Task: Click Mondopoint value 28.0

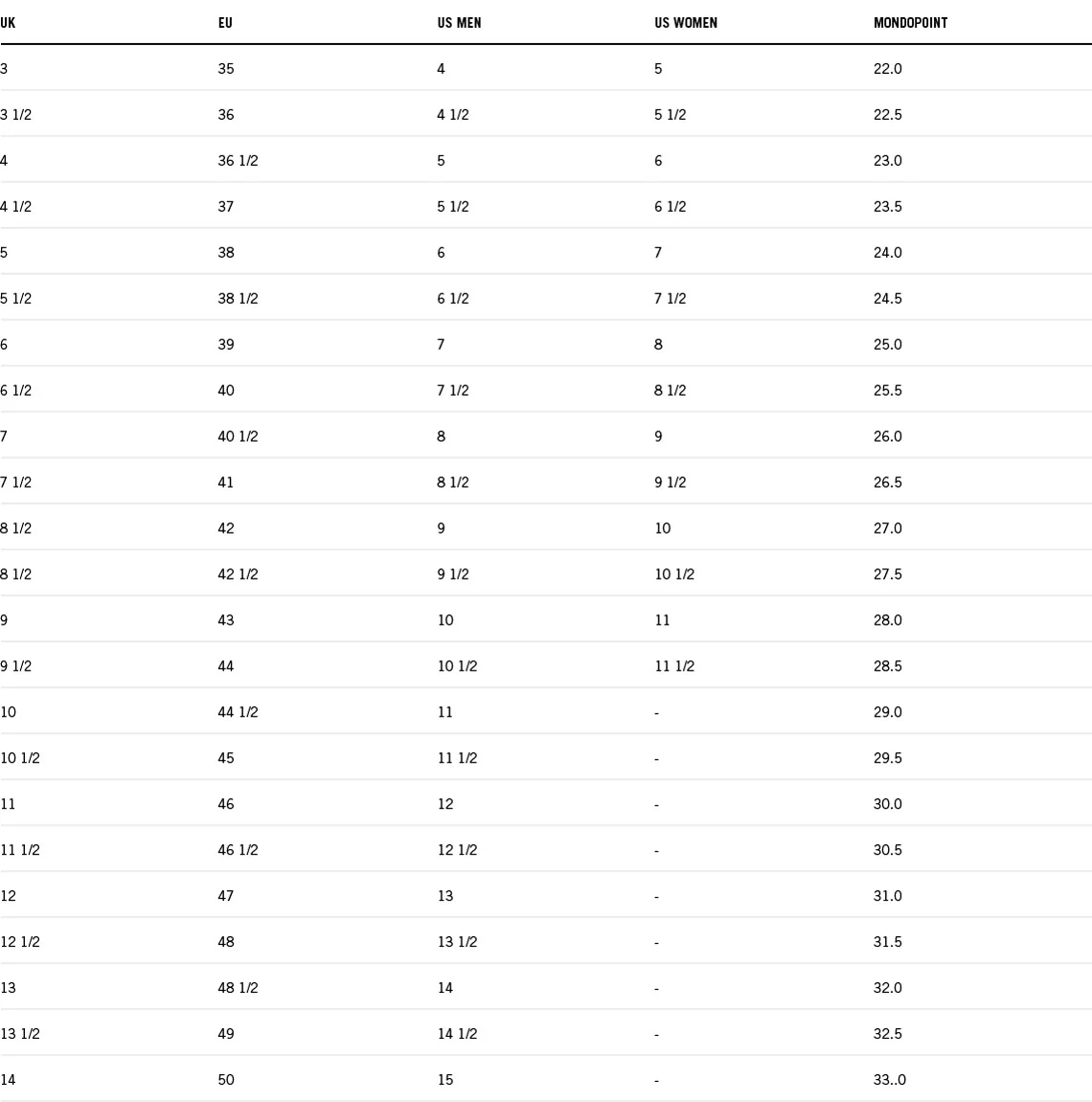Action: (x=888, y=620)
